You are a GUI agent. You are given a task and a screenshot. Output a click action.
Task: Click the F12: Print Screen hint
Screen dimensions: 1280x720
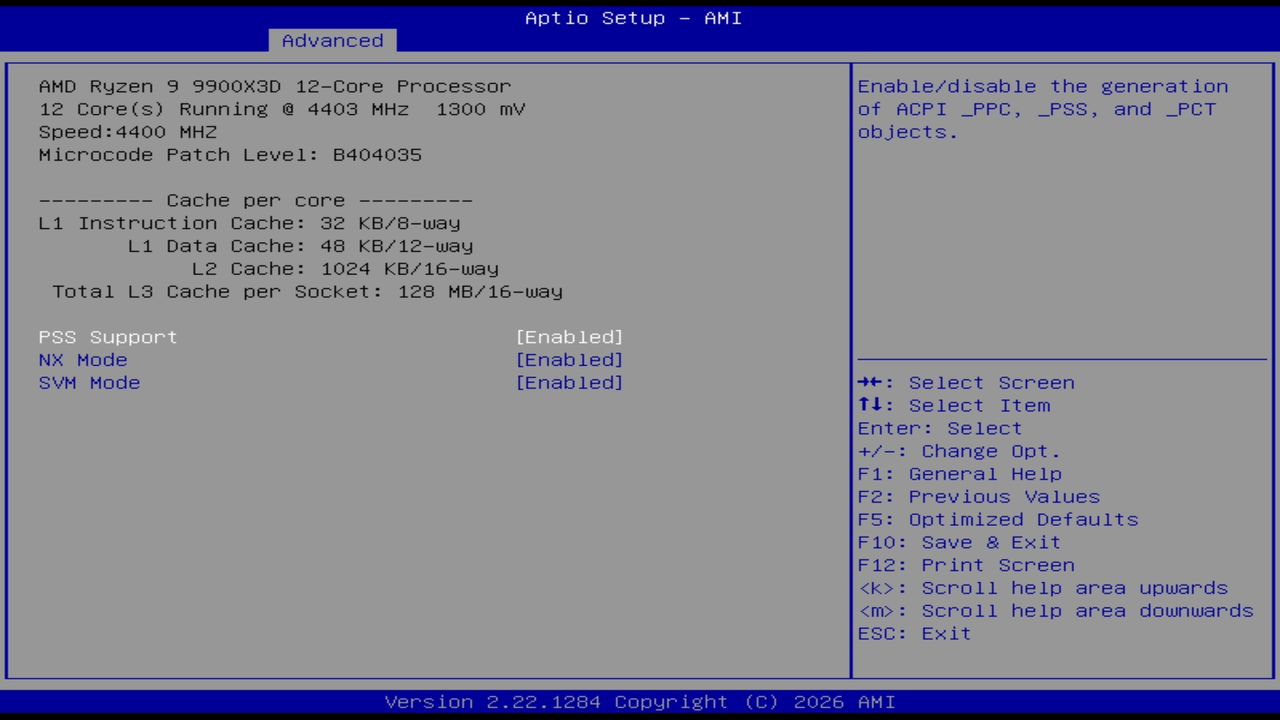[x=966, y=567]
